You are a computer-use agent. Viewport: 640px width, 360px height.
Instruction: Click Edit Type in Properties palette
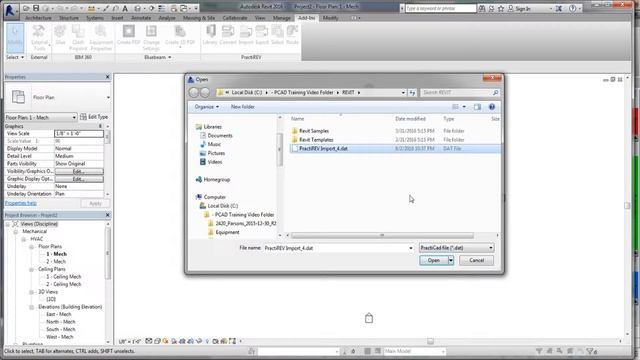point(94,117)
